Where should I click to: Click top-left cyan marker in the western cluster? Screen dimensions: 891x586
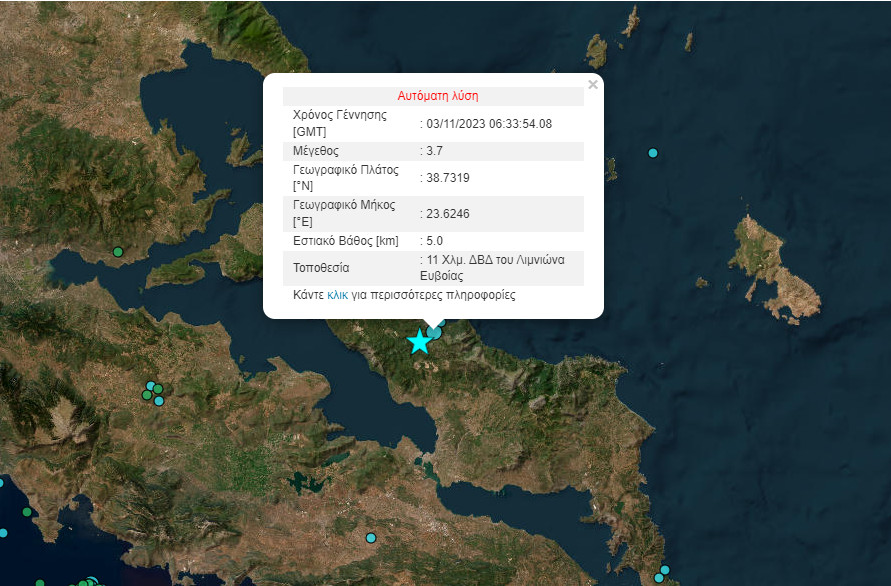click(x=151, y=386)
